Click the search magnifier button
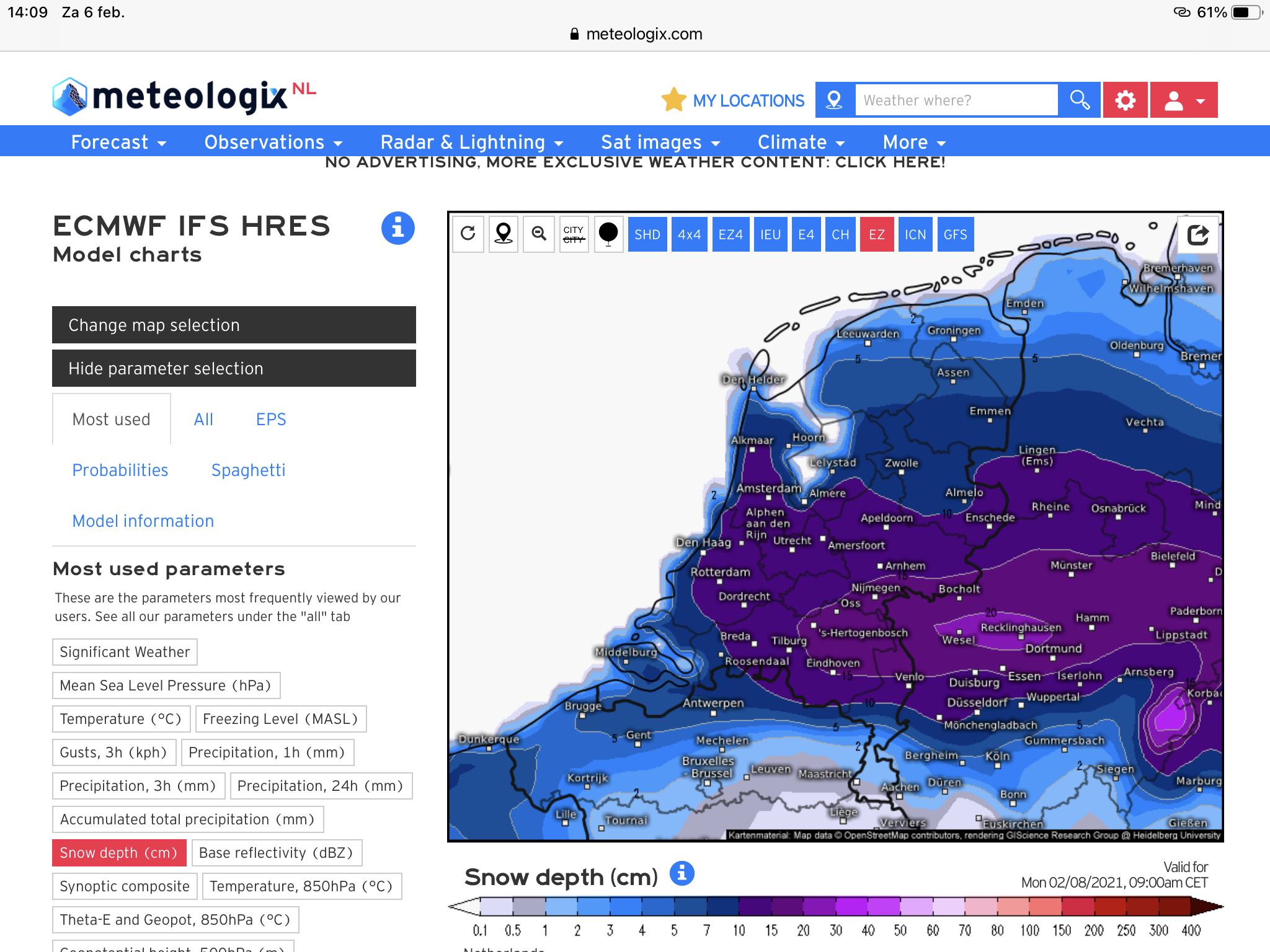Screen dimensions: 1270x952 click(1080, 100)
